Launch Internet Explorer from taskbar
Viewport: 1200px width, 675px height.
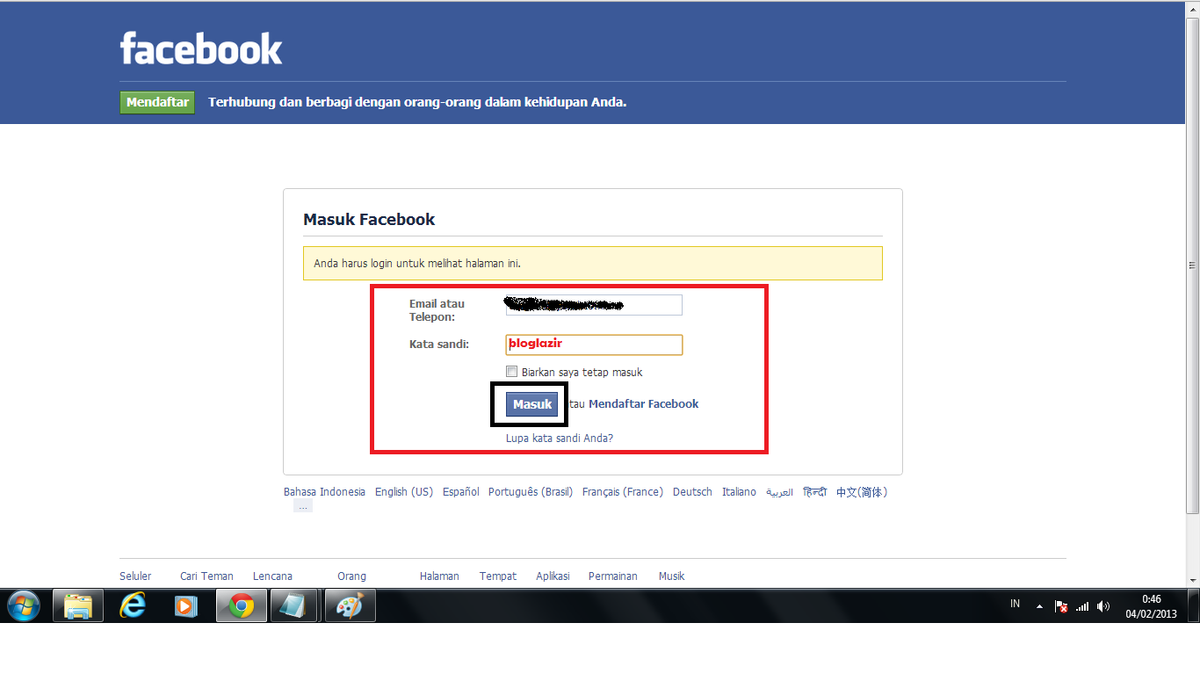(x=132, y=606)
